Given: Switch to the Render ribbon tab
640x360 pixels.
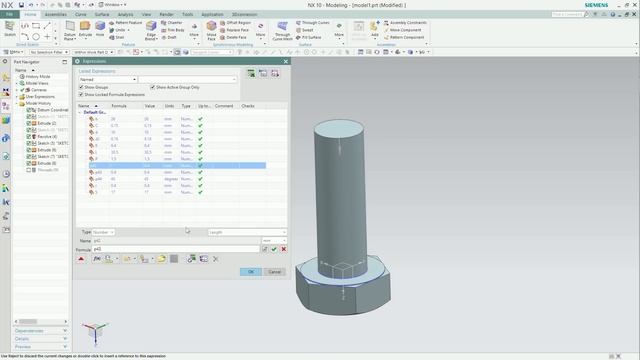Looking at the screenshot, I should pos(166,14).
